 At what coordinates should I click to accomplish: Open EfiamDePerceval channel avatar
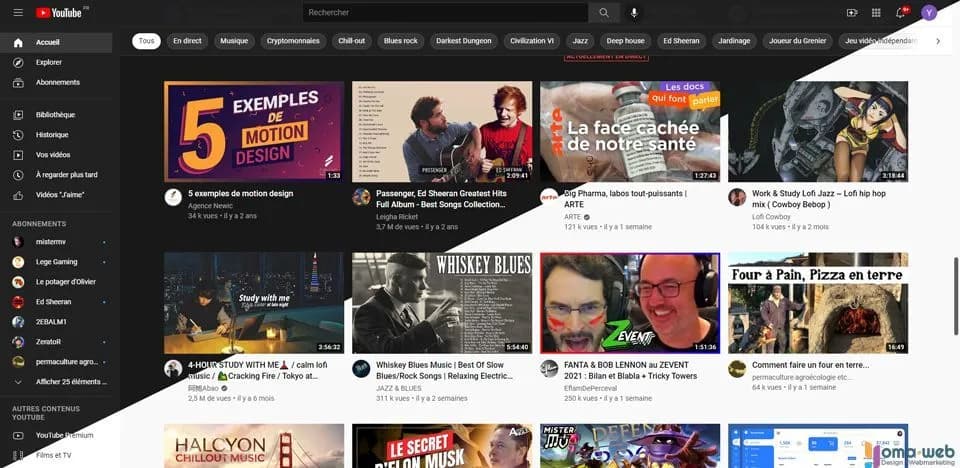(x=549, y=369)
